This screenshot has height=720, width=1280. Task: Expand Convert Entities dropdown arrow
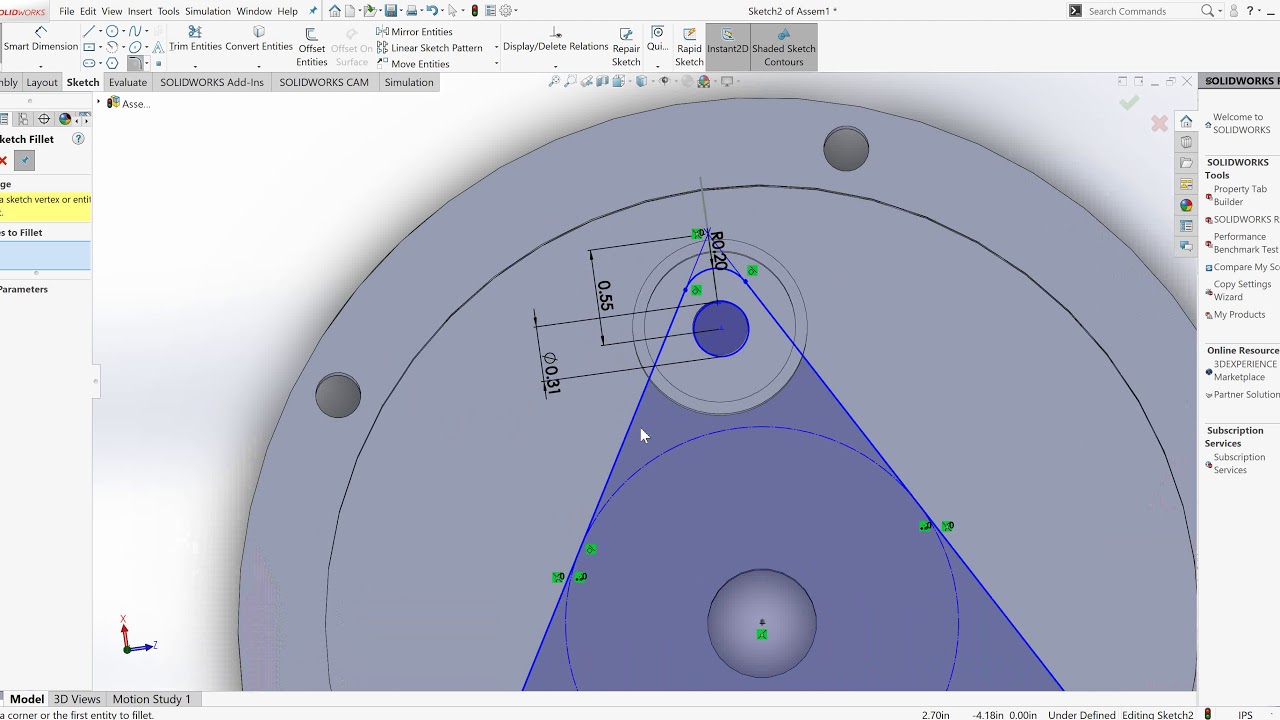pos(259,66)
